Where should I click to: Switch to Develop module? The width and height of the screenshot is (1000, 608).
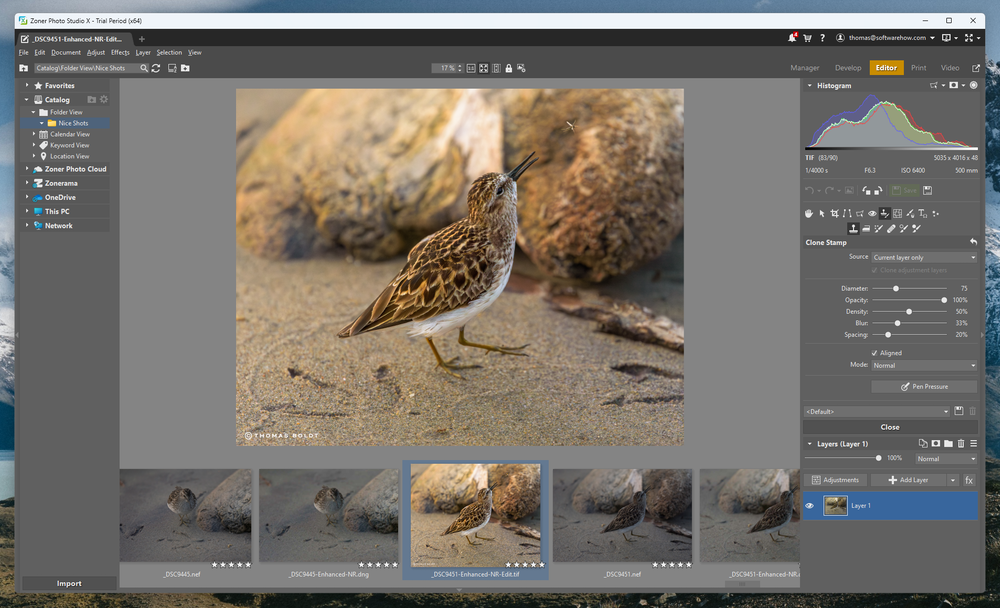click(x=848, y=68)
